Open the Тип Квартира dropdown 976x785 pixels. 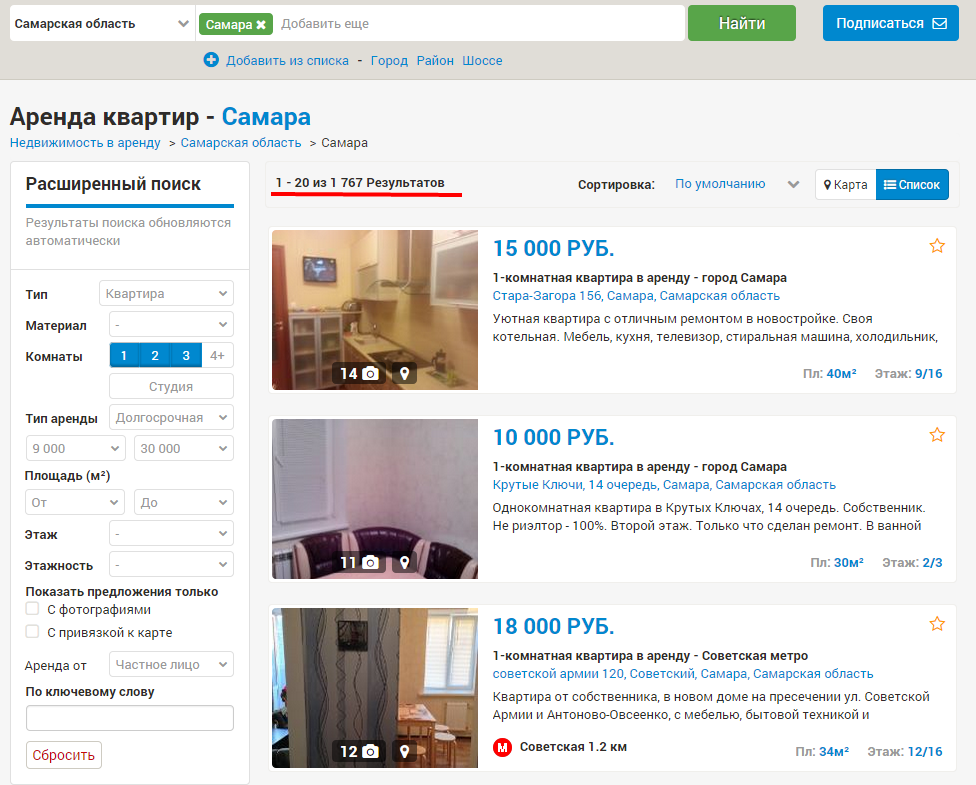click(166, 294)
